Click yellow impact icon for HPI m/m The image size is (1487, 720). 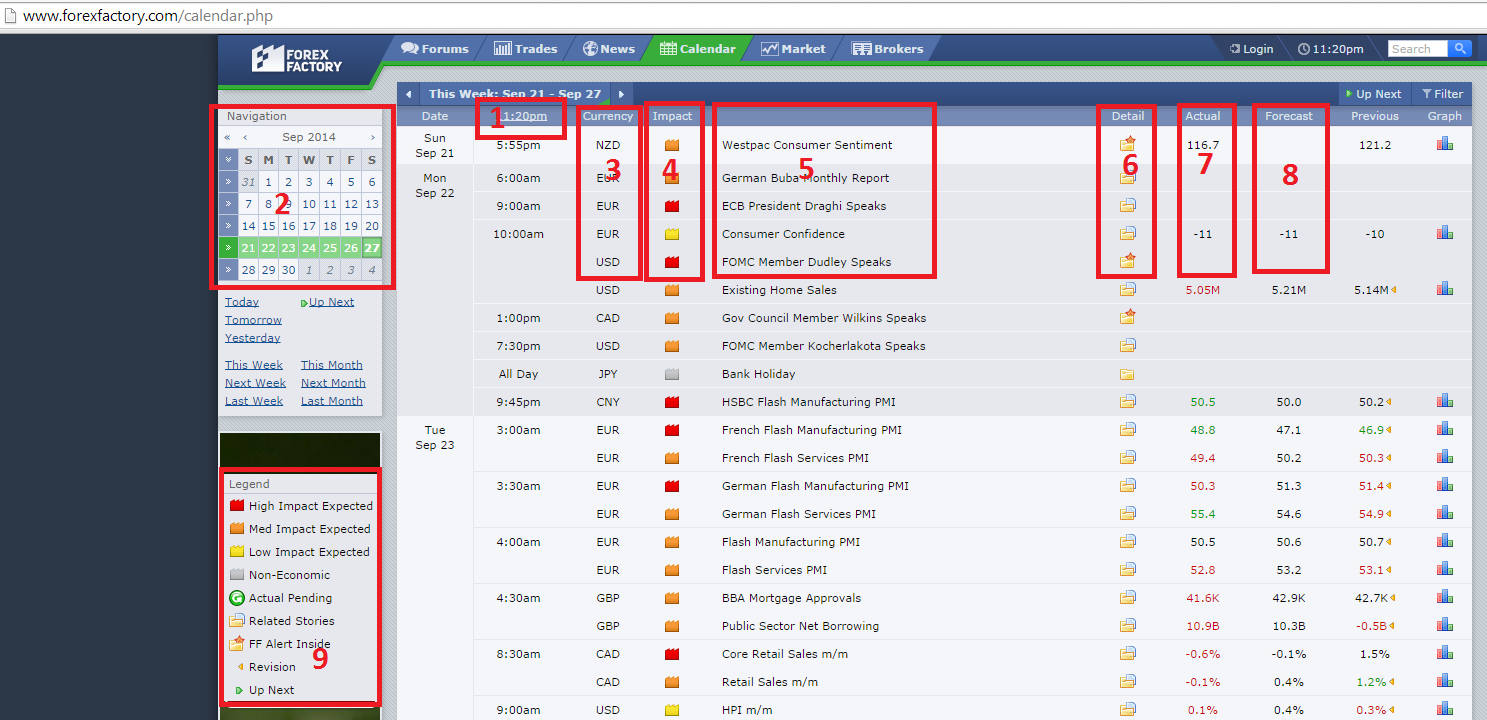672,710
